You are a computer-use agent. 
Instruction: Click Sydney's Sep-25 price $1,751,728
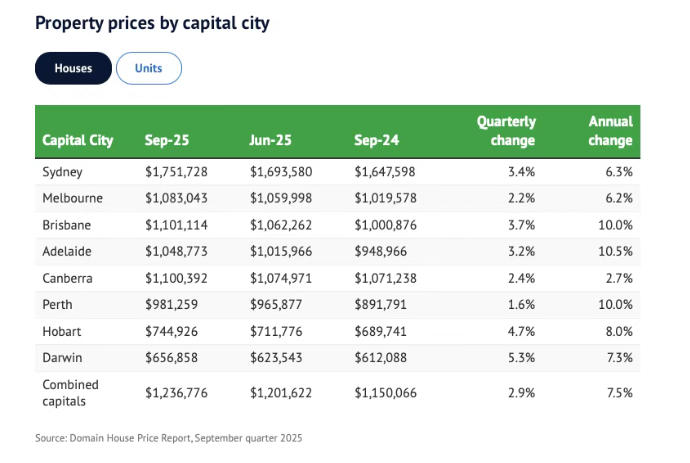point(179,172)
